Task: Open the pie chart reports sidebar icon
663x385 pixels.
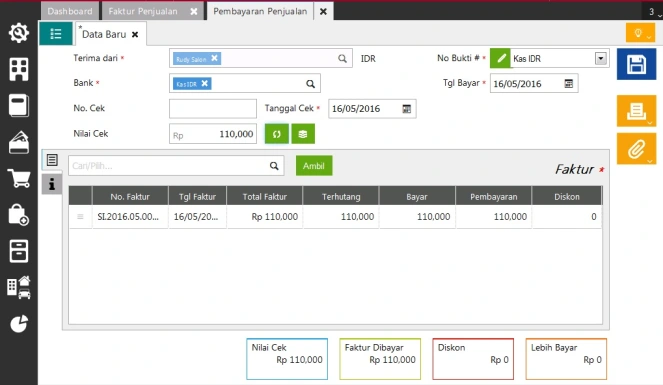Action: [x=19, y=324]
